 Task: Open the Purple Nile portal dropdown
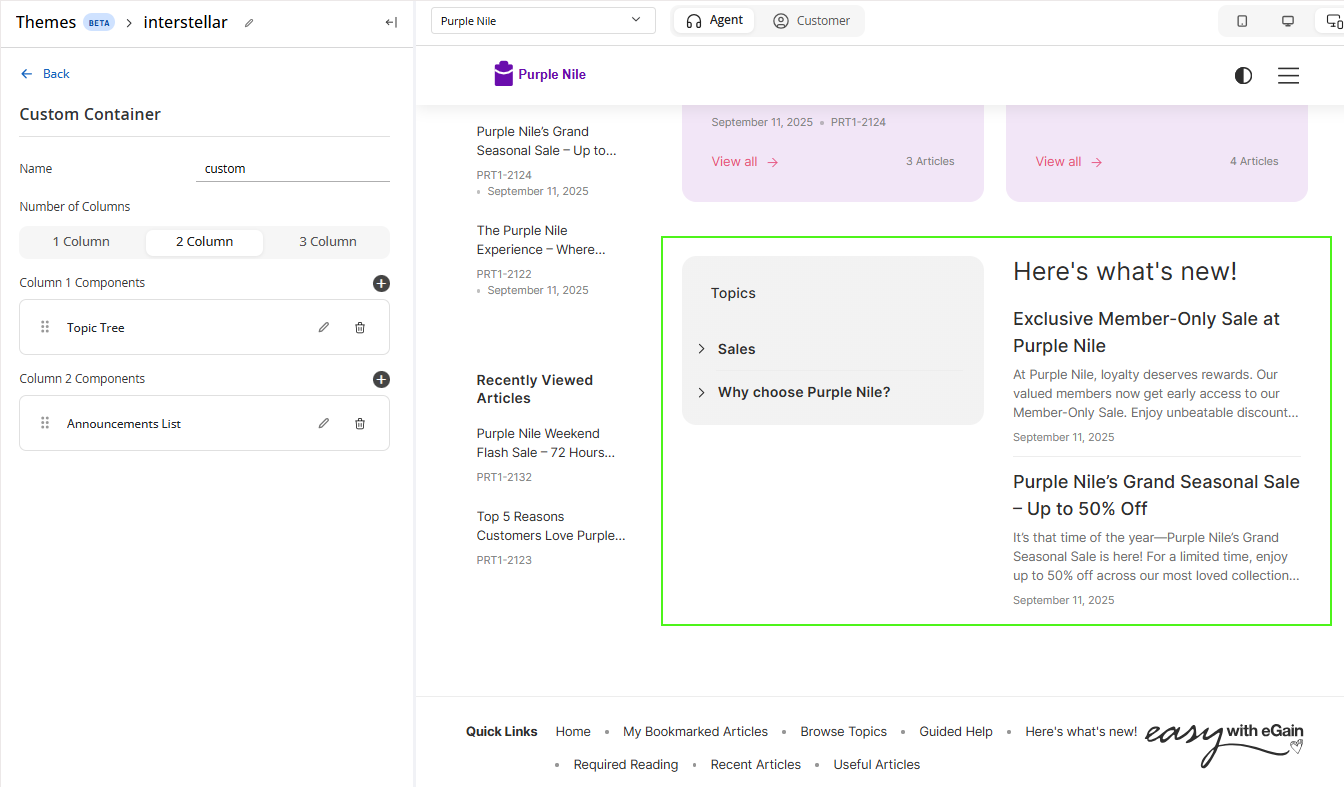pyautogui.click(x=543, y=21)
